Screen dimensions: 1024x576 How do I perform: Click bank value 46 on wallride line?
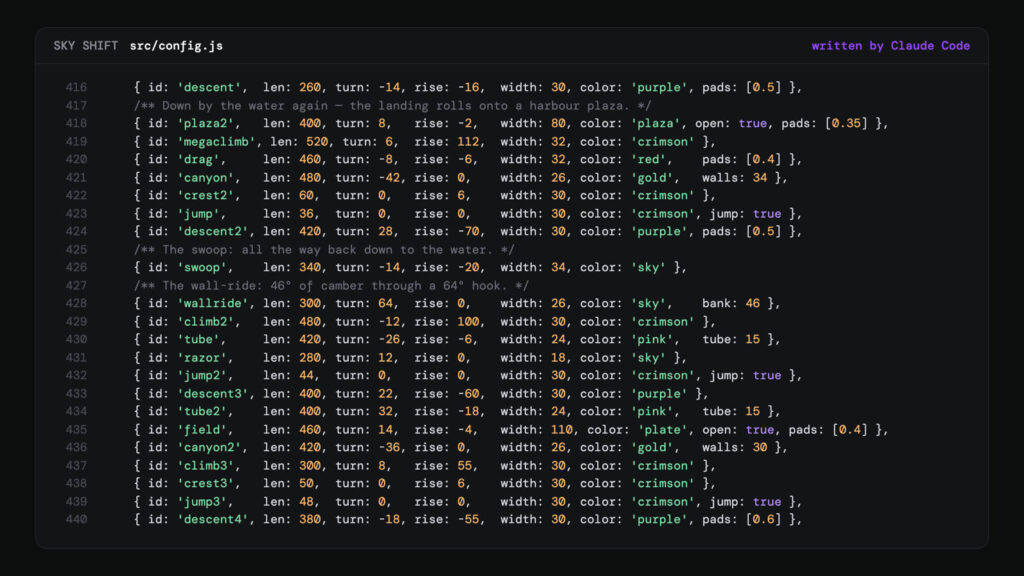click(752, 303)
